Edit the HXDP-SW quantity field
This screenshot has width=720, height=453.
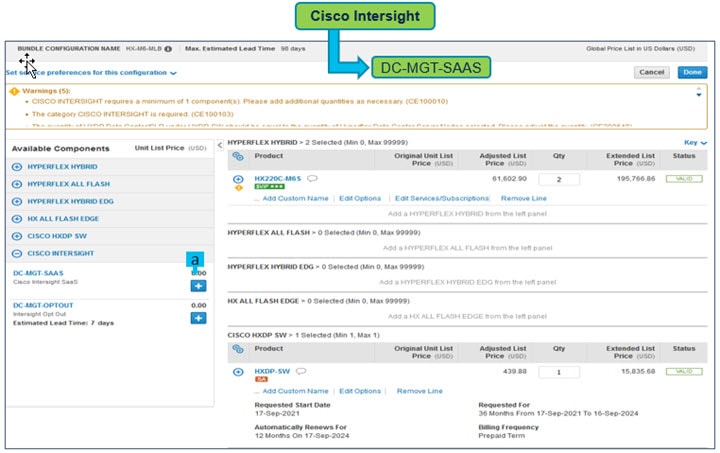pyautogui.click(x=559, y=372)
